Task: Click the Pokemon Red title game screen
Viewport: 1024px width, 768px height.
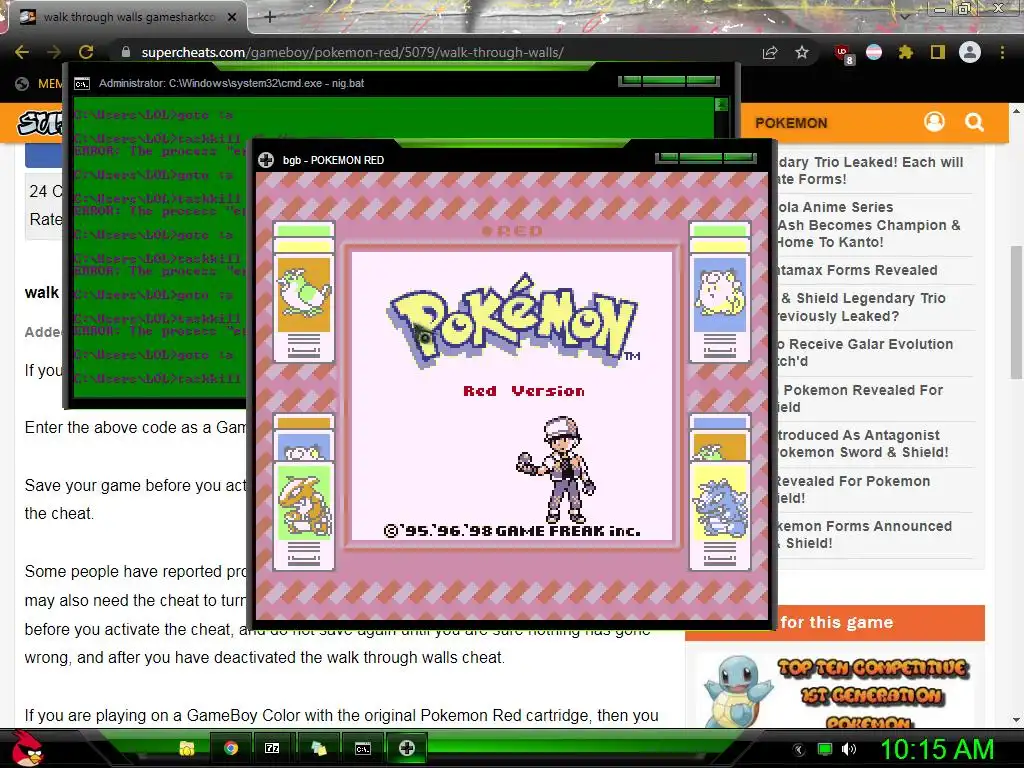Action: [512, 396]
